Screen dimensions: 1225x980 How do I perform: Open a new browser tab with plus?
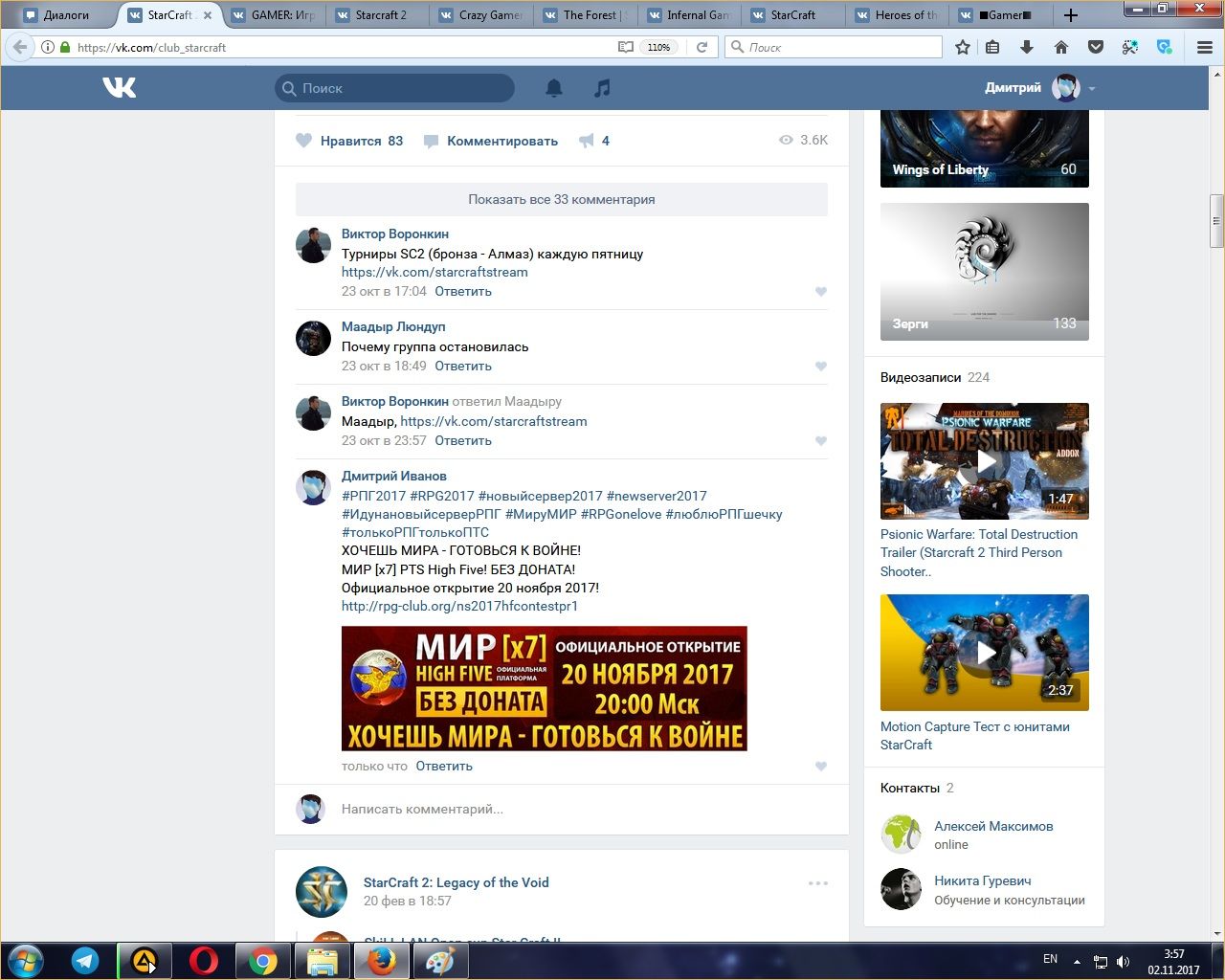[1071, 15]
